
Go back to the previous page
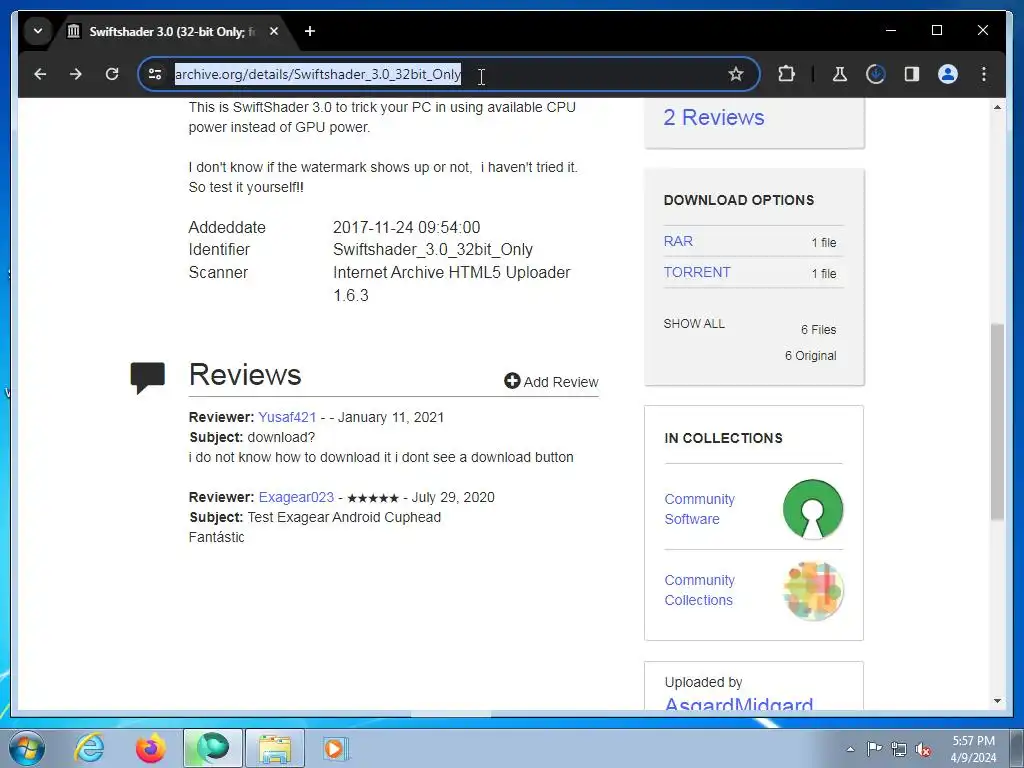coord(40,74)
